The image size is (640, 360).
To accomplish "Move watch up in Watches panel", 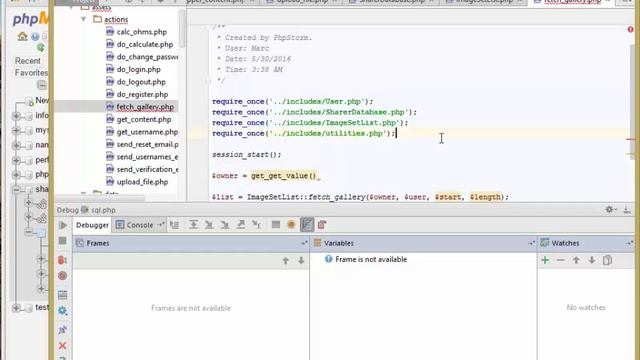I will coord(576,260).
